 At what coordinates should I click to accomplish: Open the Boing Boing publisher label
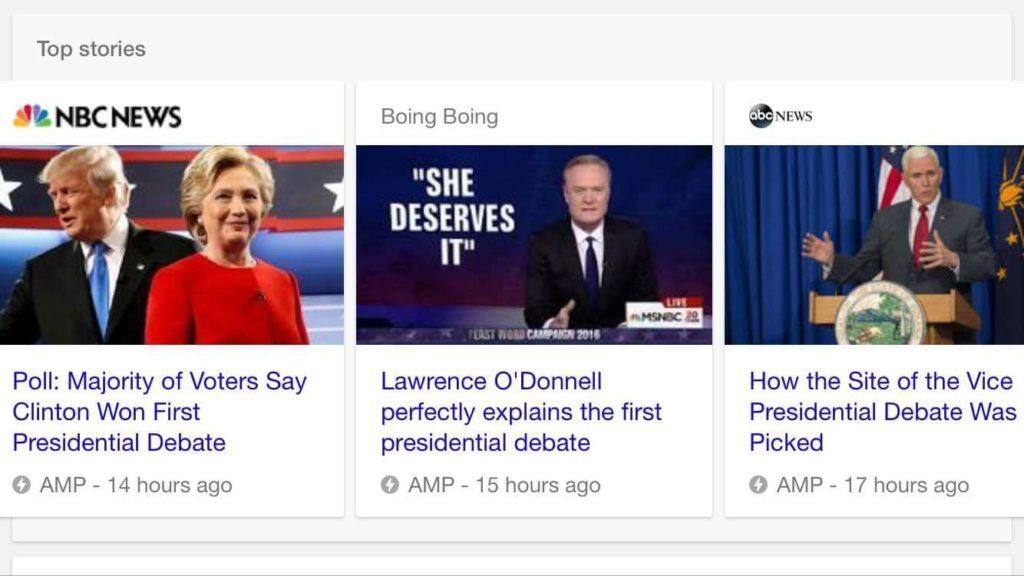click(439, 117)
